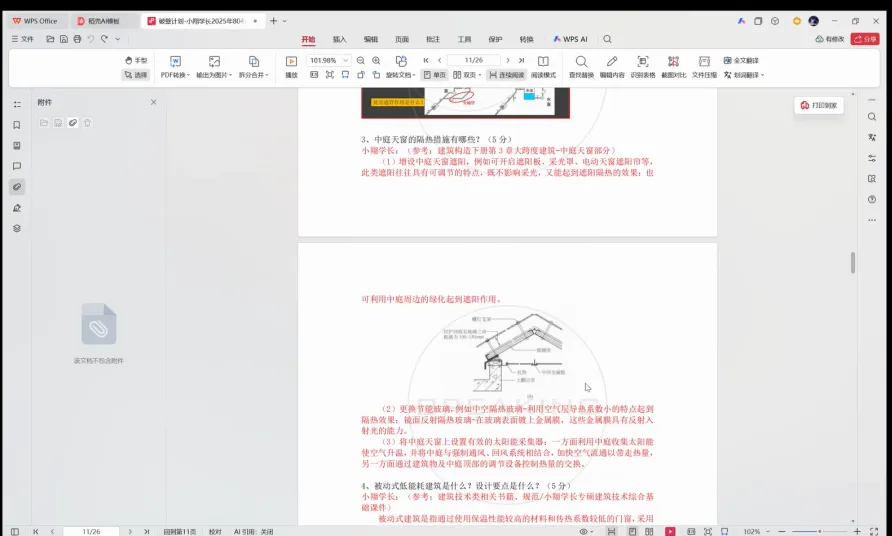Viewport: 892px width, 536px height.
Task: Close the 附件 attachments panel
Action: click(x=154, y=102)
